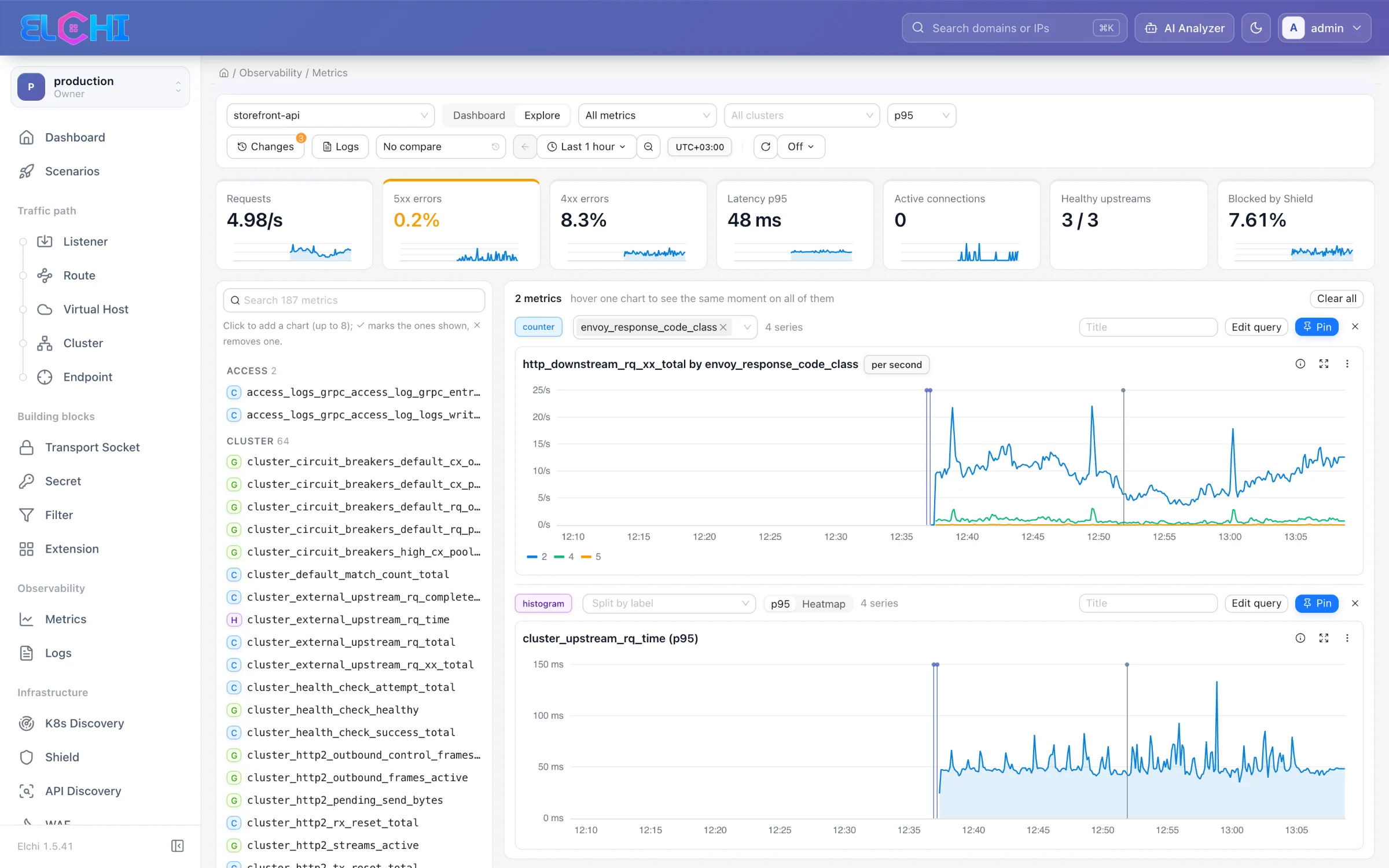Open All metrics dropdown

647,115
